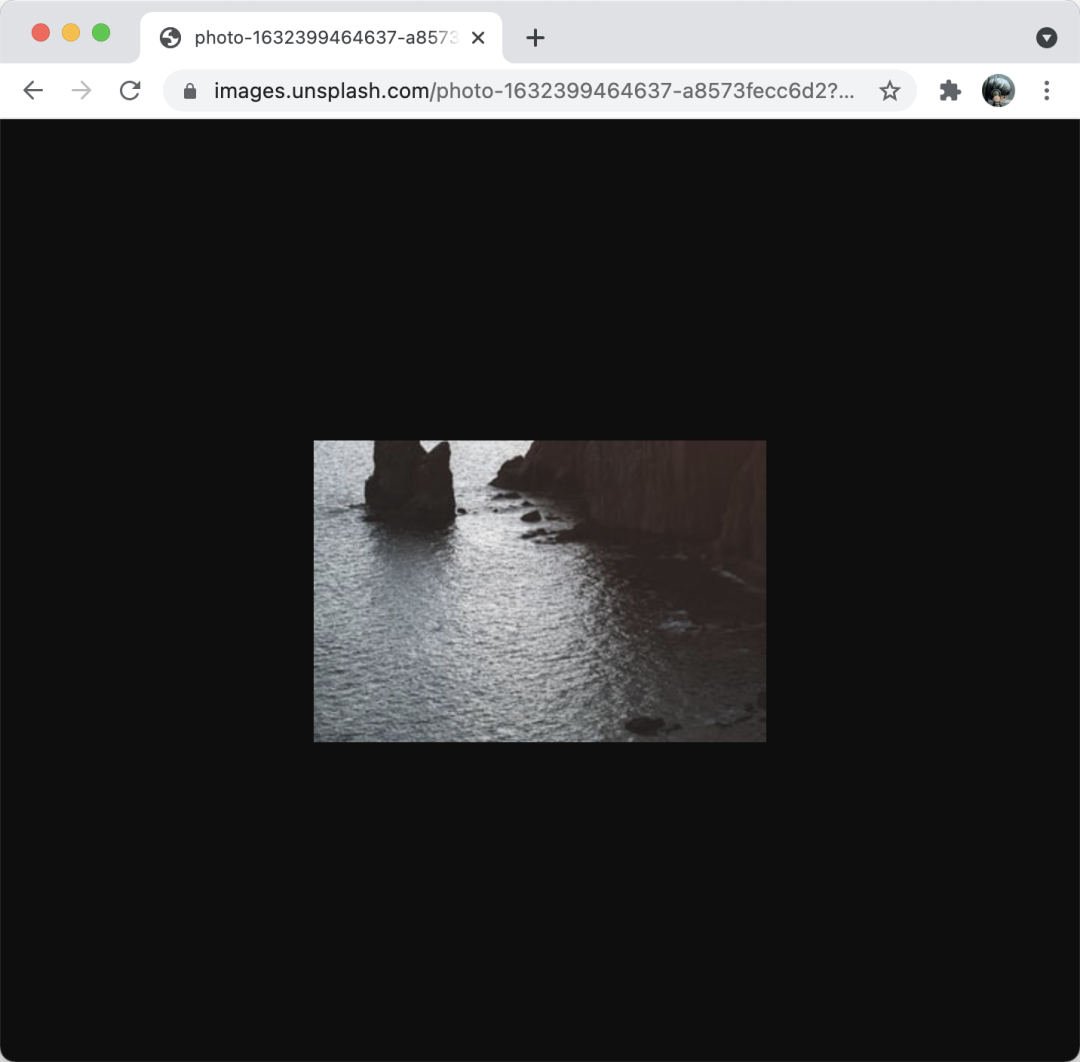
Task: Close the window with red button
Action: [x=41, y=33]
